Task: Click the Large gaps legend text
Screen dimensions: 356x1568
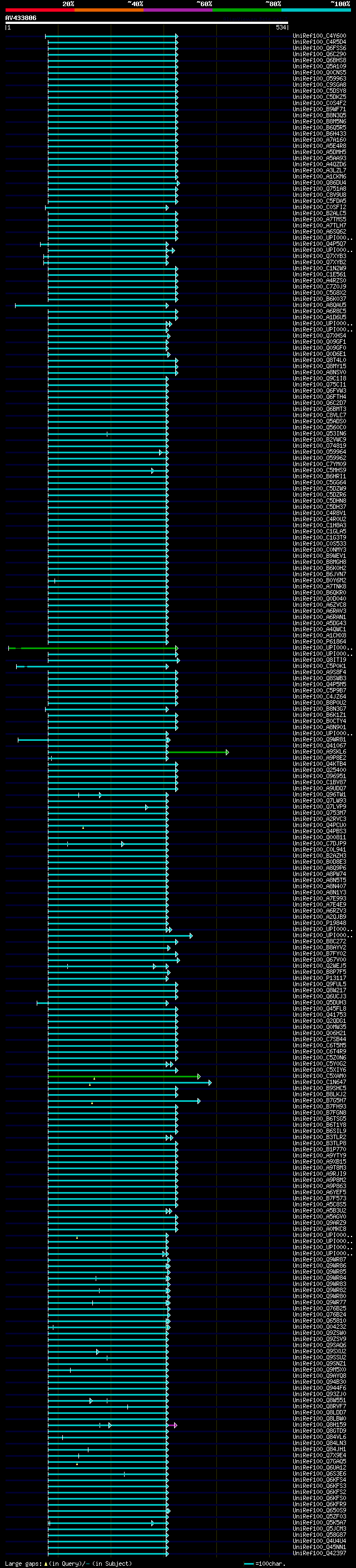Action: (68, 1564)
